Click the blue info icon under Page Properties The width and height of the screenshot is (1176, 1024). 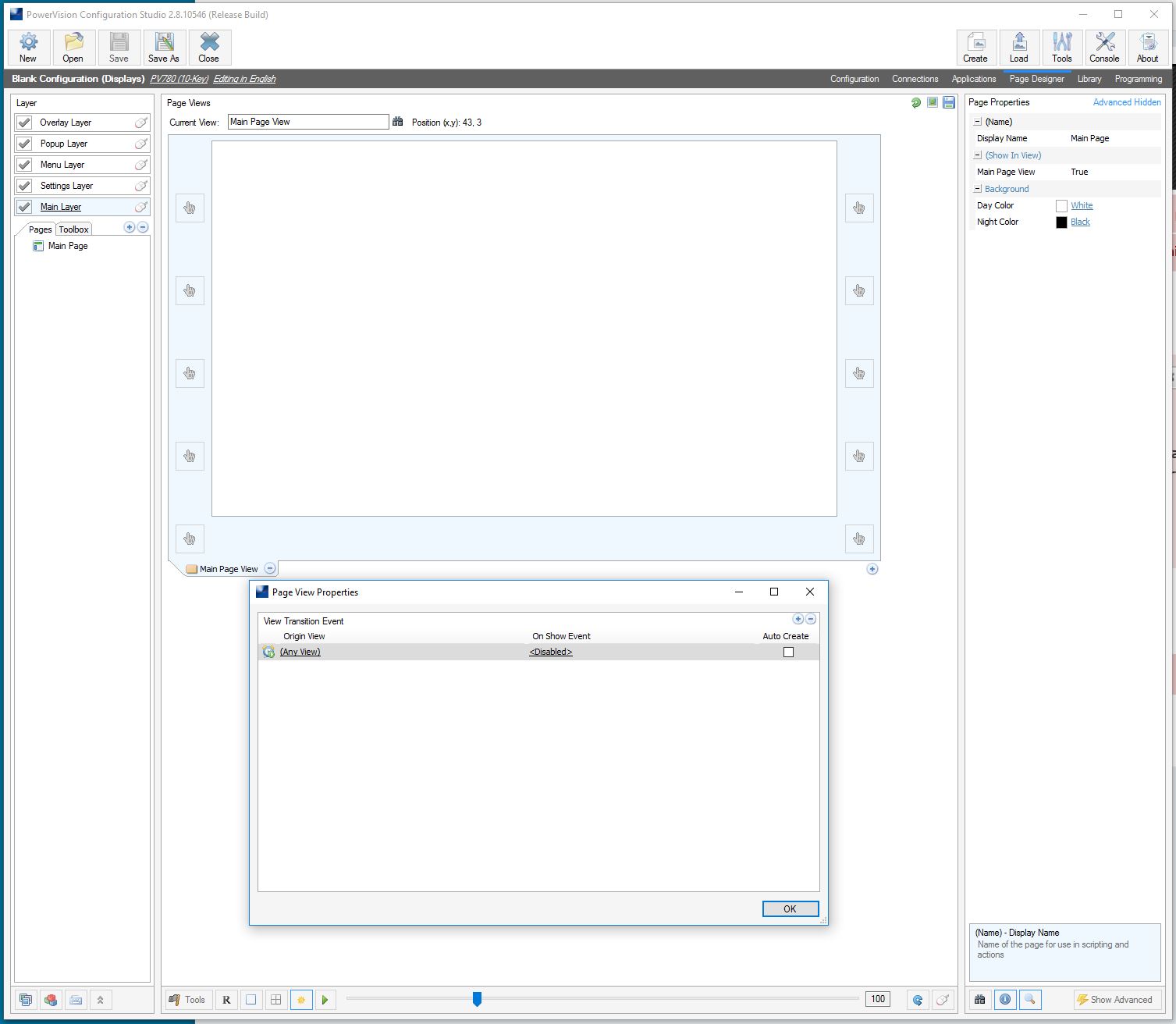coord(1005,999)
